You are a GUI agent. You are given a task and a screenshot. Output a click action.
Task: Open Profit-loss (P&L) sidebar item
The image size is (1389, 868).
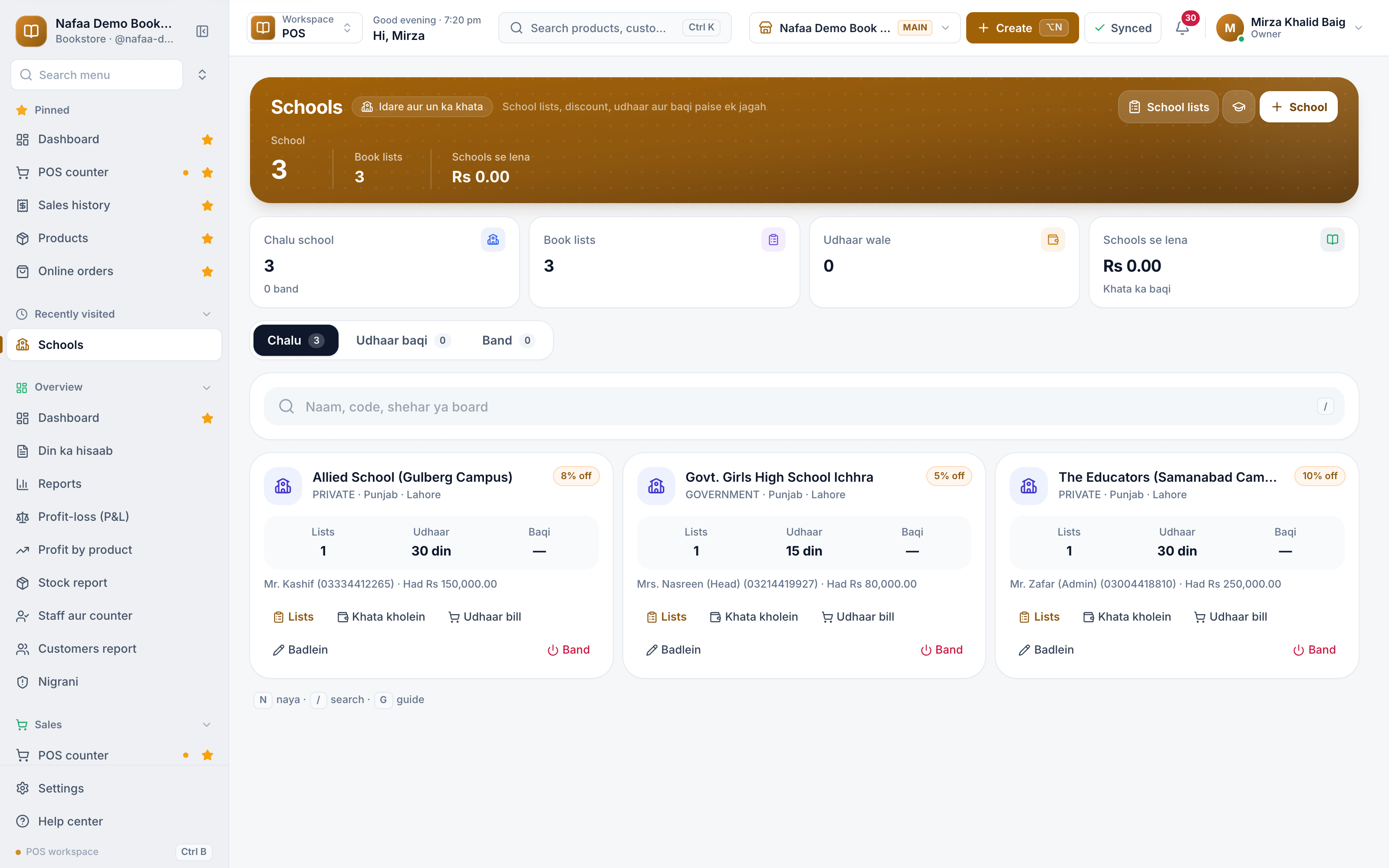coord(114,516)
